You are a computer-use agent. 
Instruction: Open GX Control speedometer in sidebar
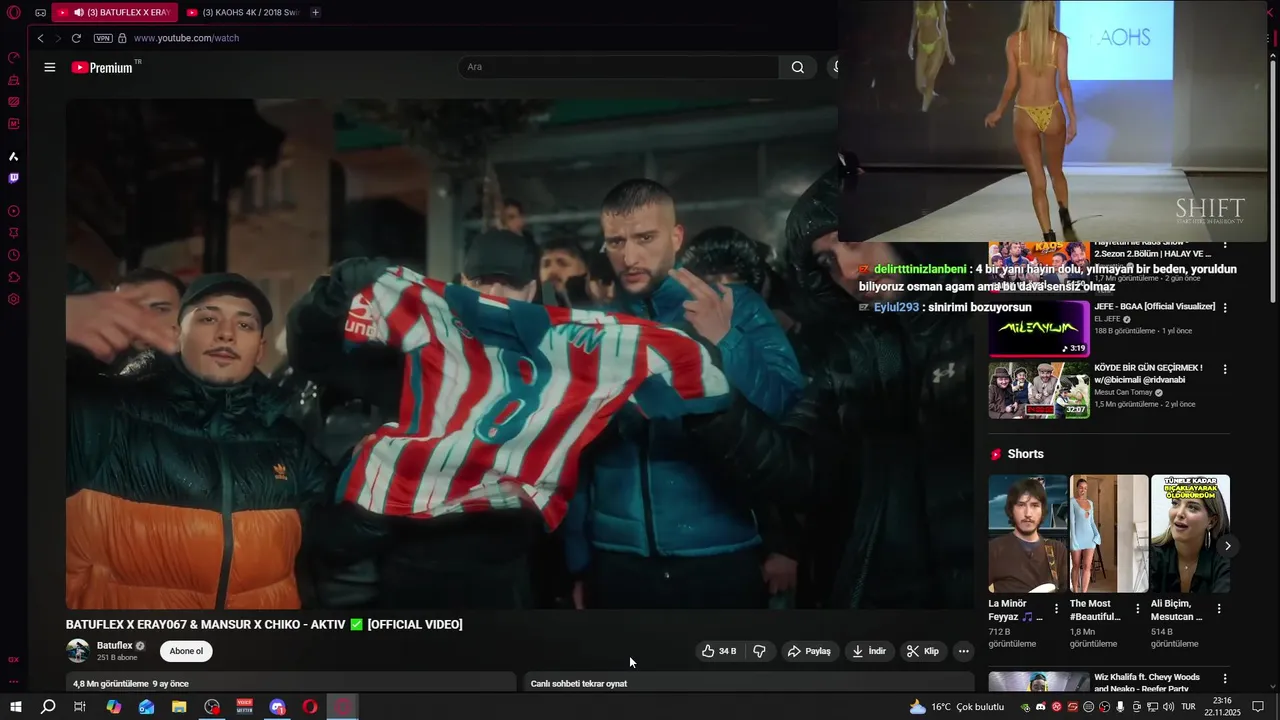(x=14, y=57)
